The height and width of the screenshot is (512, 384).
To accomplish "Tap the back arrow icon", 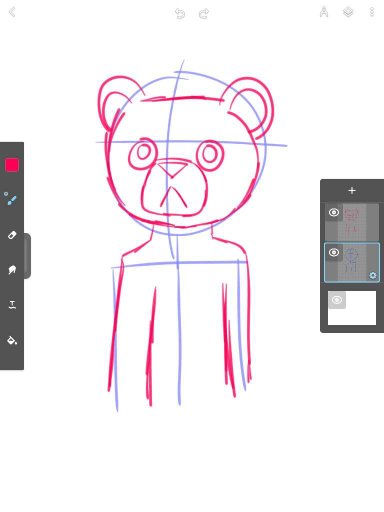I will coord(12,12).
